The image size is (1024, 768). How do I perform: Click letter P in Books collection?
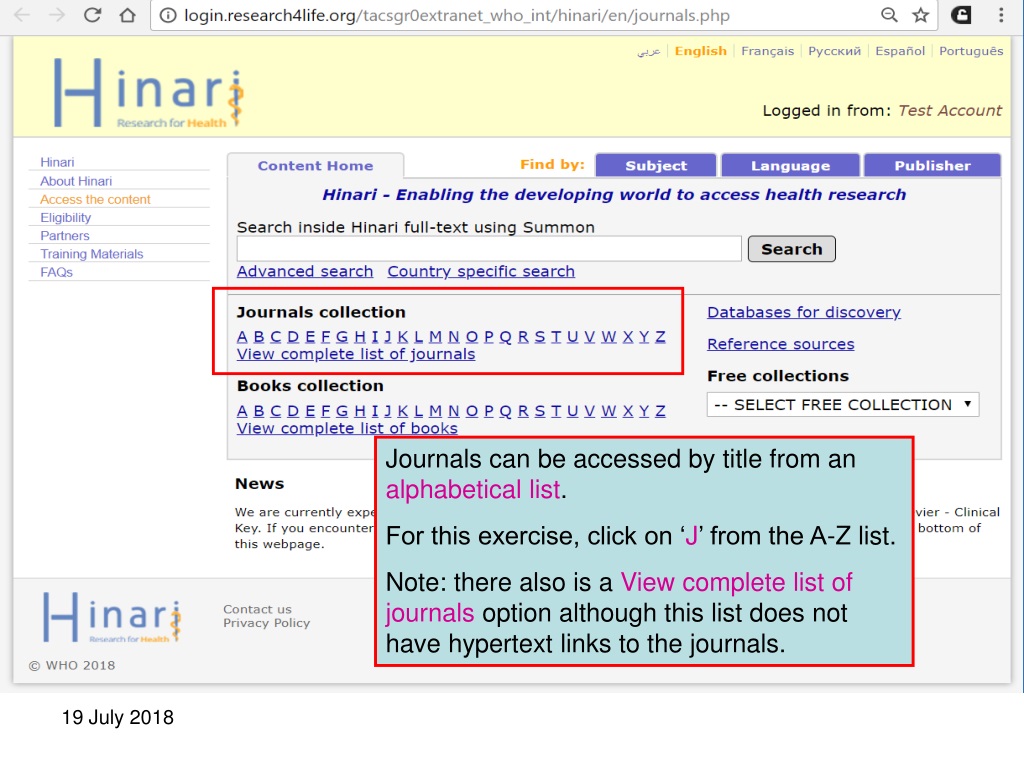pyautogui.click(x=488, y=411)
